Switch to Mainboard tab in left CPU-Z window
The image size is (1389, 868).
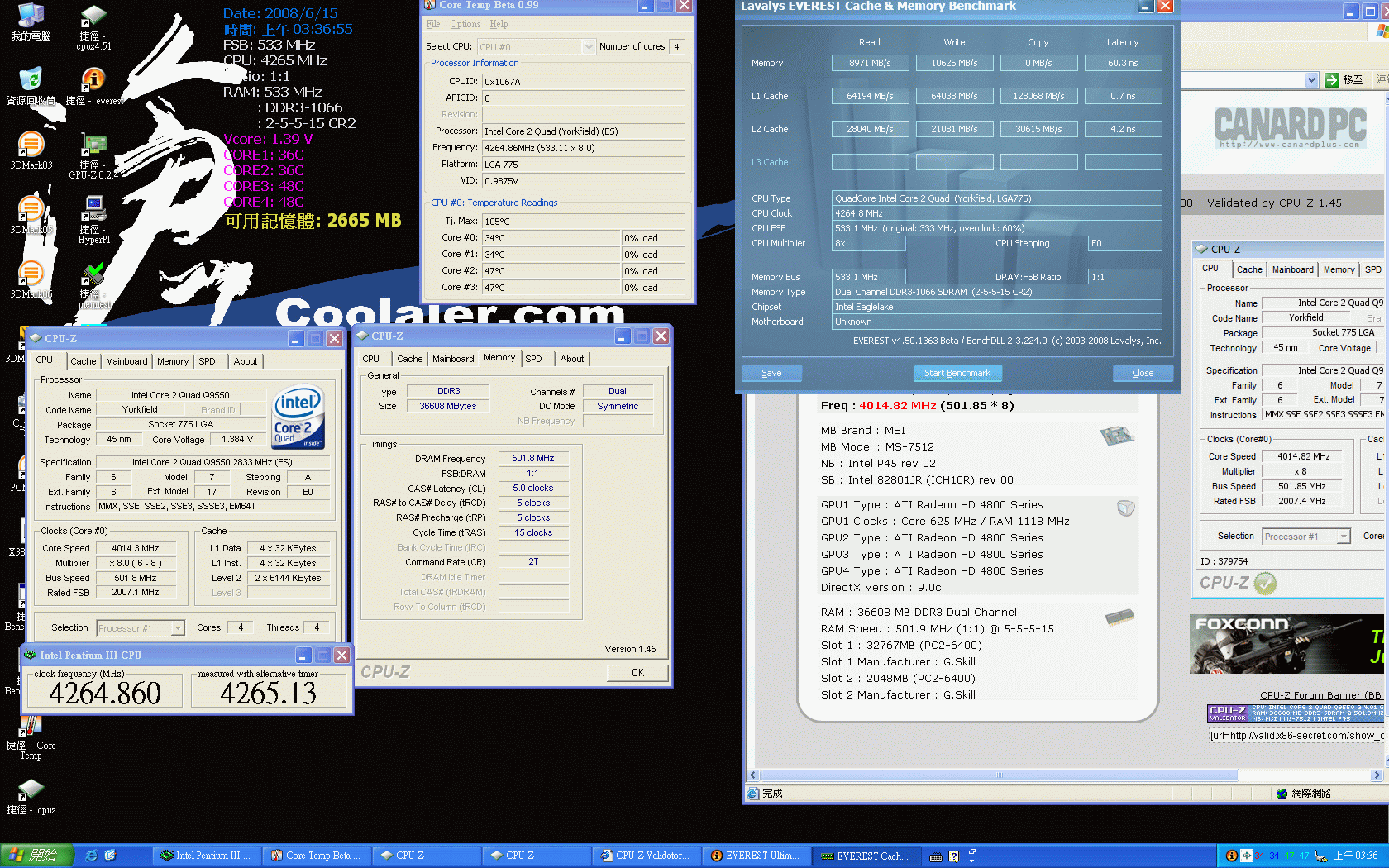point(126,361)
